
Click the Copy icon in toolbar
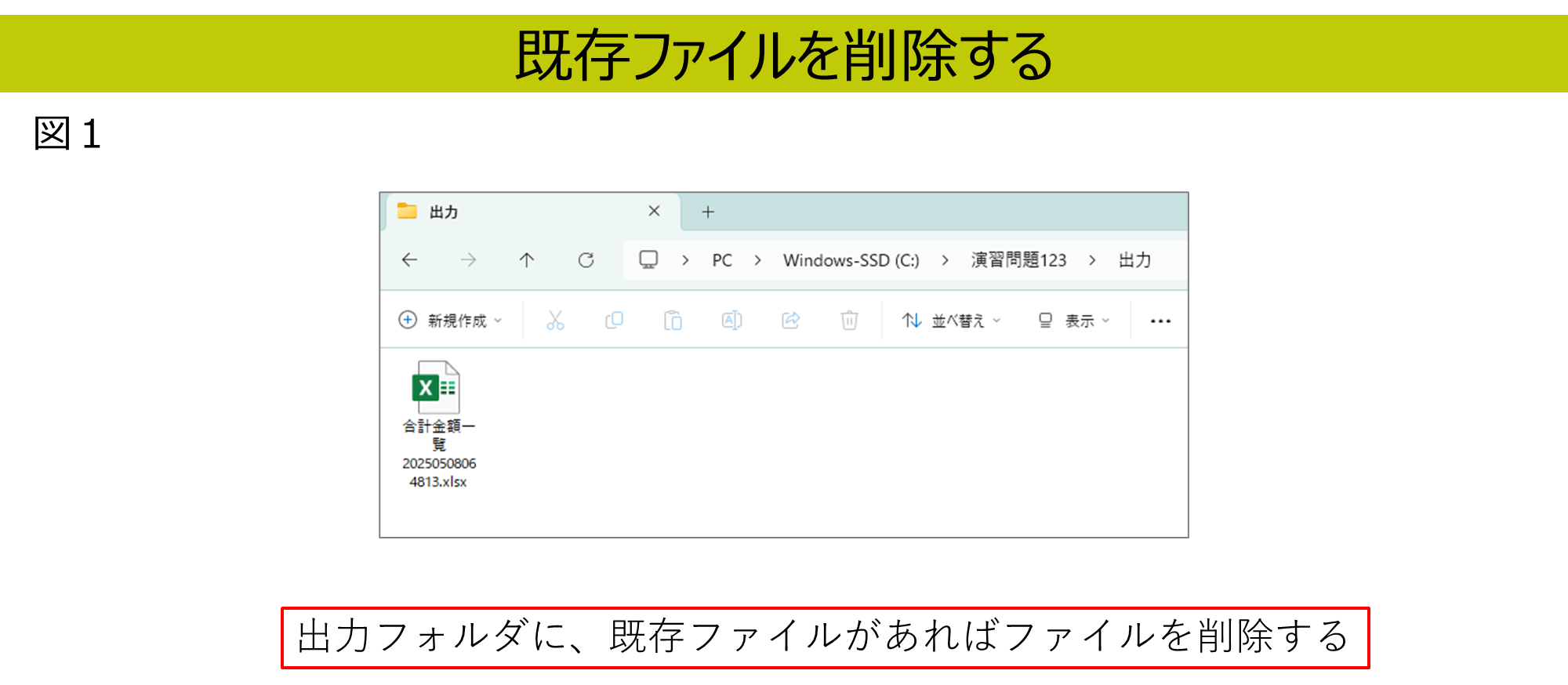(614, 321)
